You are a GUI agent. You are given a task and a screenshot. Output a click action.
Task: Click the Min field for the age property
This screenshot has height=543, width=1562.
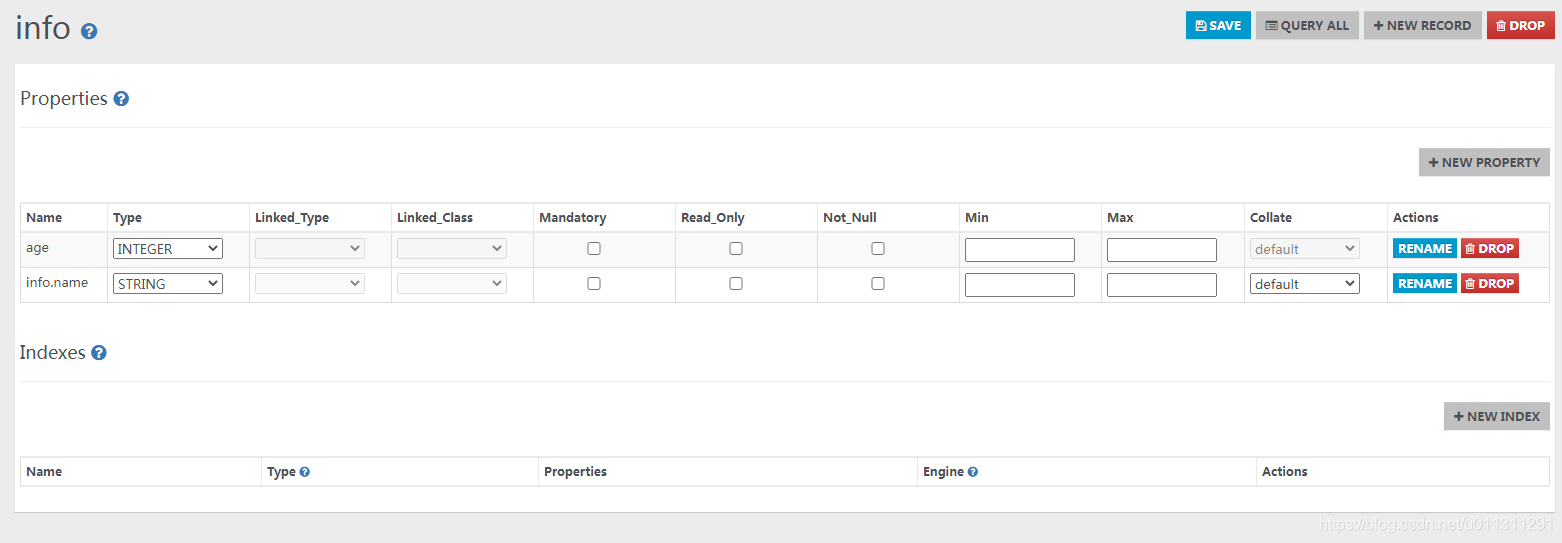(1020, 250)
